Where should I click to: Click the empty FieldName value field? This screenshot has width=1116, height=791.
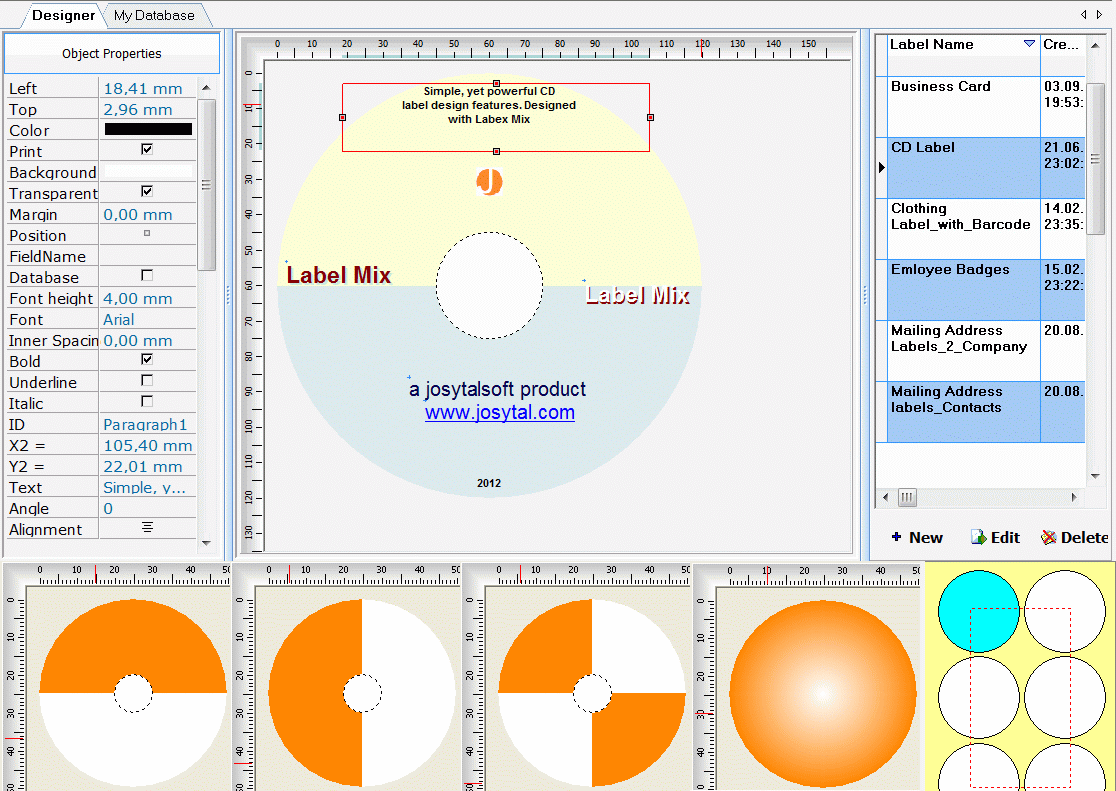tap(147, 256)
